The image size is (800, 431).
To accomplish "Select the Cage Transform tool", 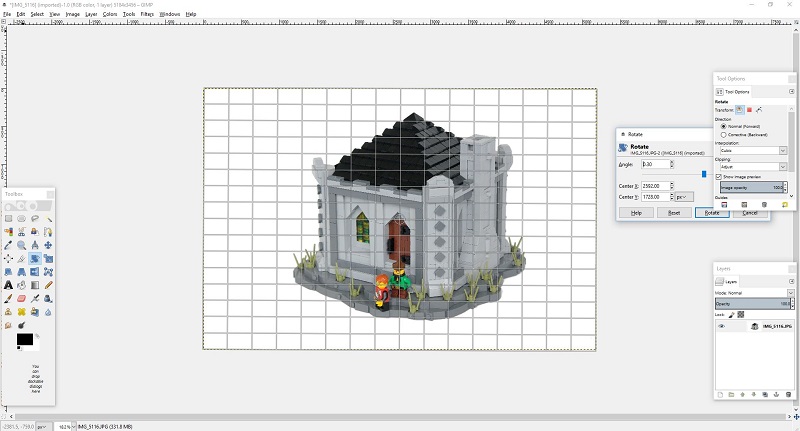I will point(48,272).
